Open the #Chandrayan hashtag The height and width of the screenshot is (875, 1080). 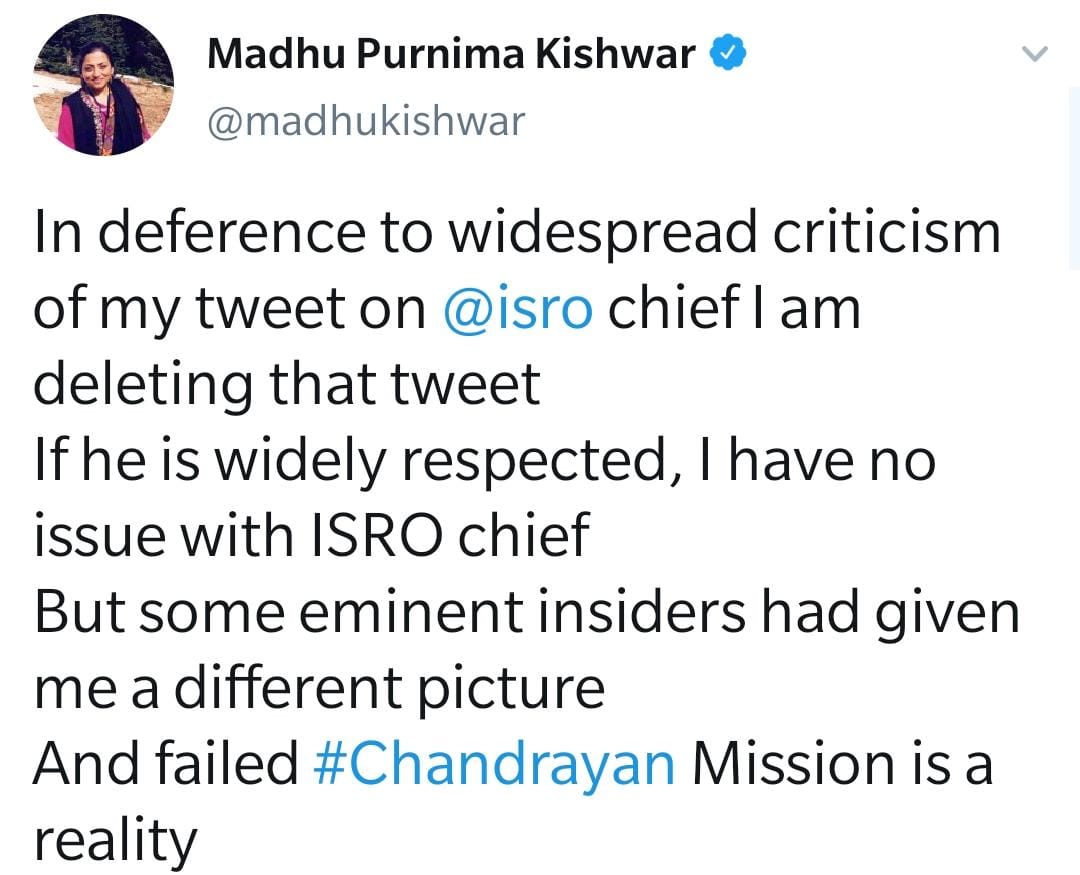coord(495,764)
